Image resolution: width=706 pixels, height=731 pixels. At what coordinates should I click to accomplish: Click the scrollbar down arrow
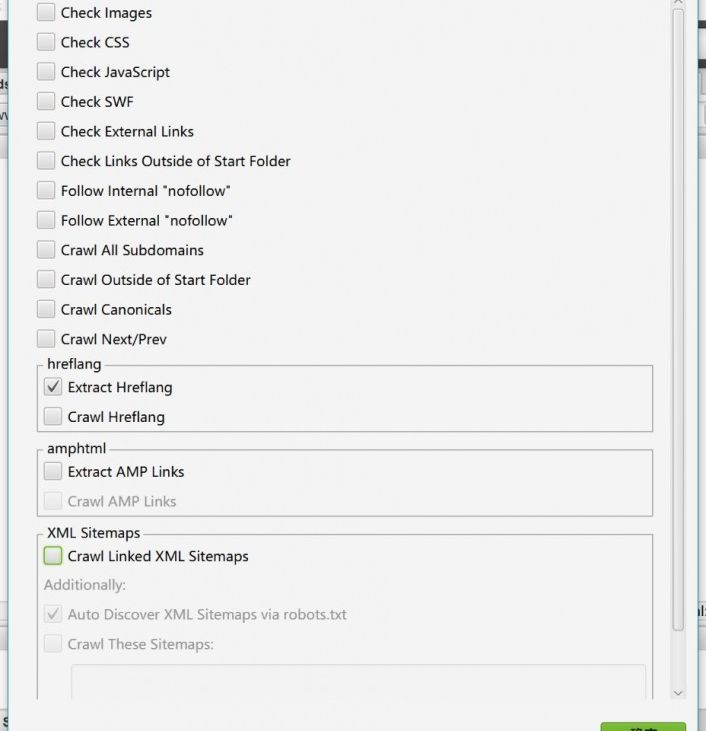[678, 692]
